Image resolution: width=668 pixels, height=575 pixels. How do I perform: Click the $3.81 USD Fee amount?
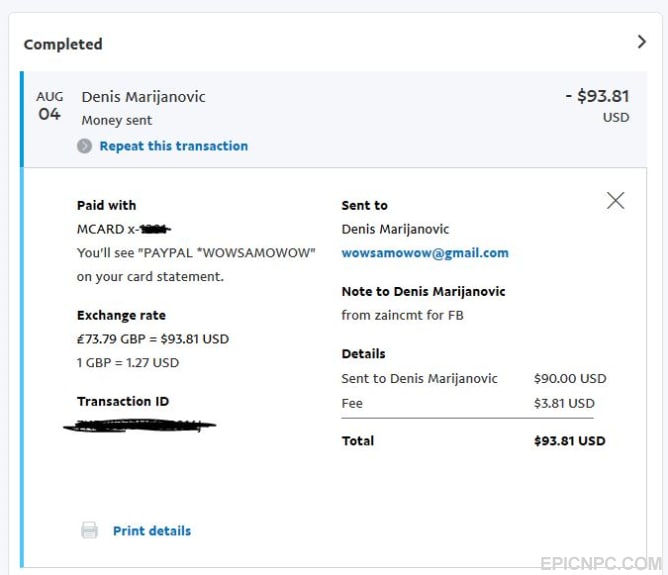pyautogui.click(x=564, y=403)
